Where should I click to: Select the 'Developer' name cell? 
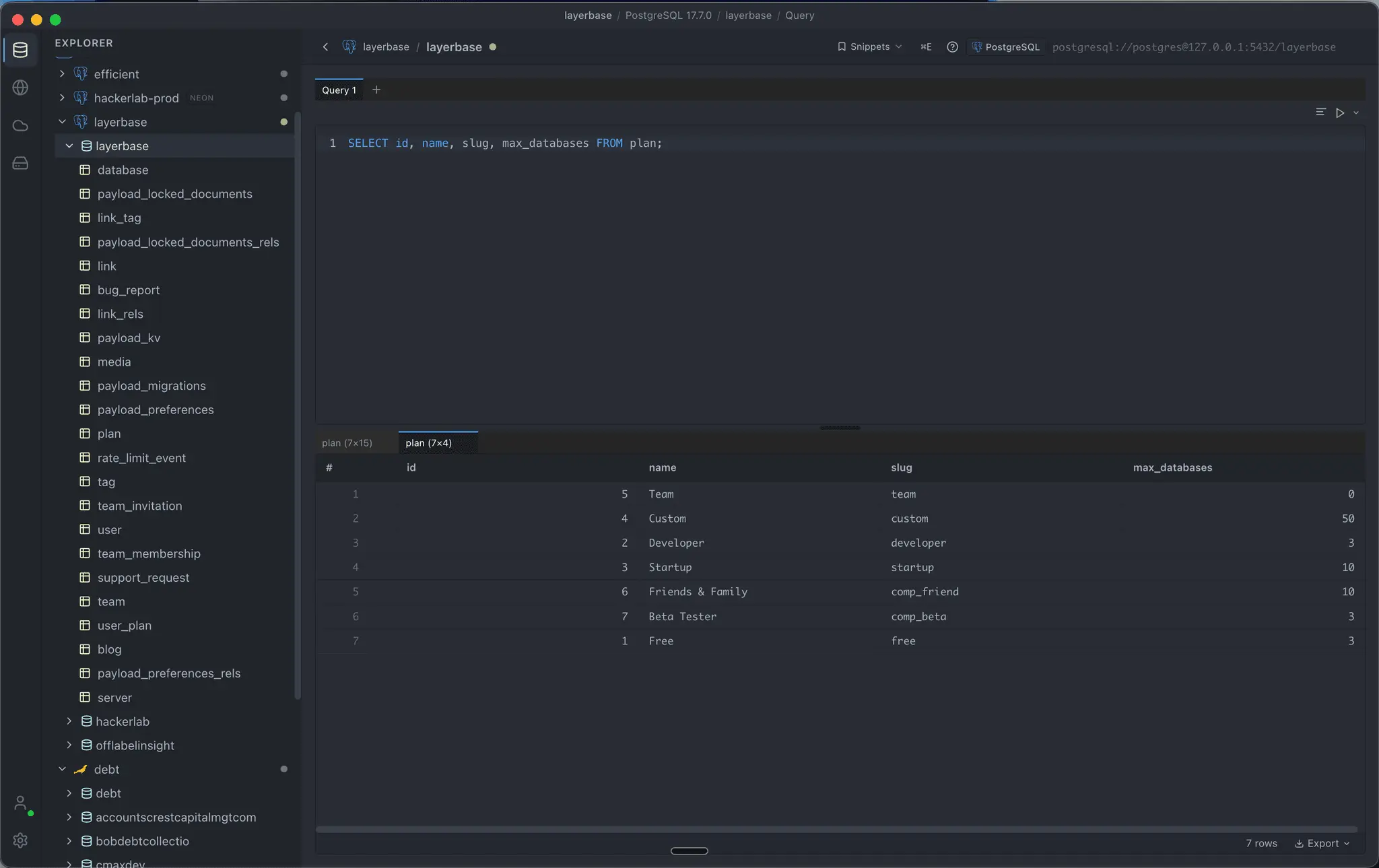(676, 543)
